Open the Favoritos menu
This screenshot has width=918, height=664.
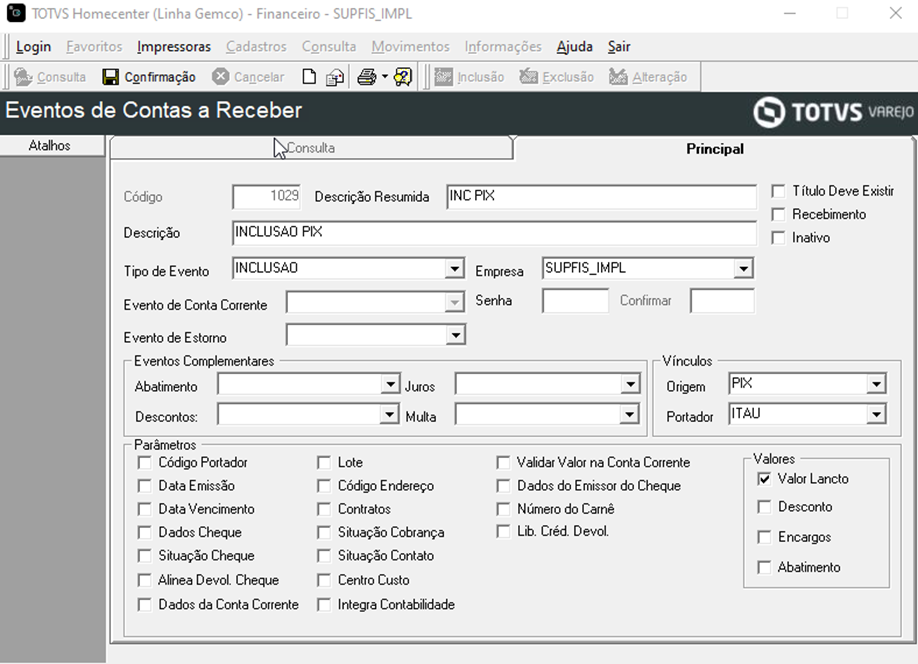94,47
